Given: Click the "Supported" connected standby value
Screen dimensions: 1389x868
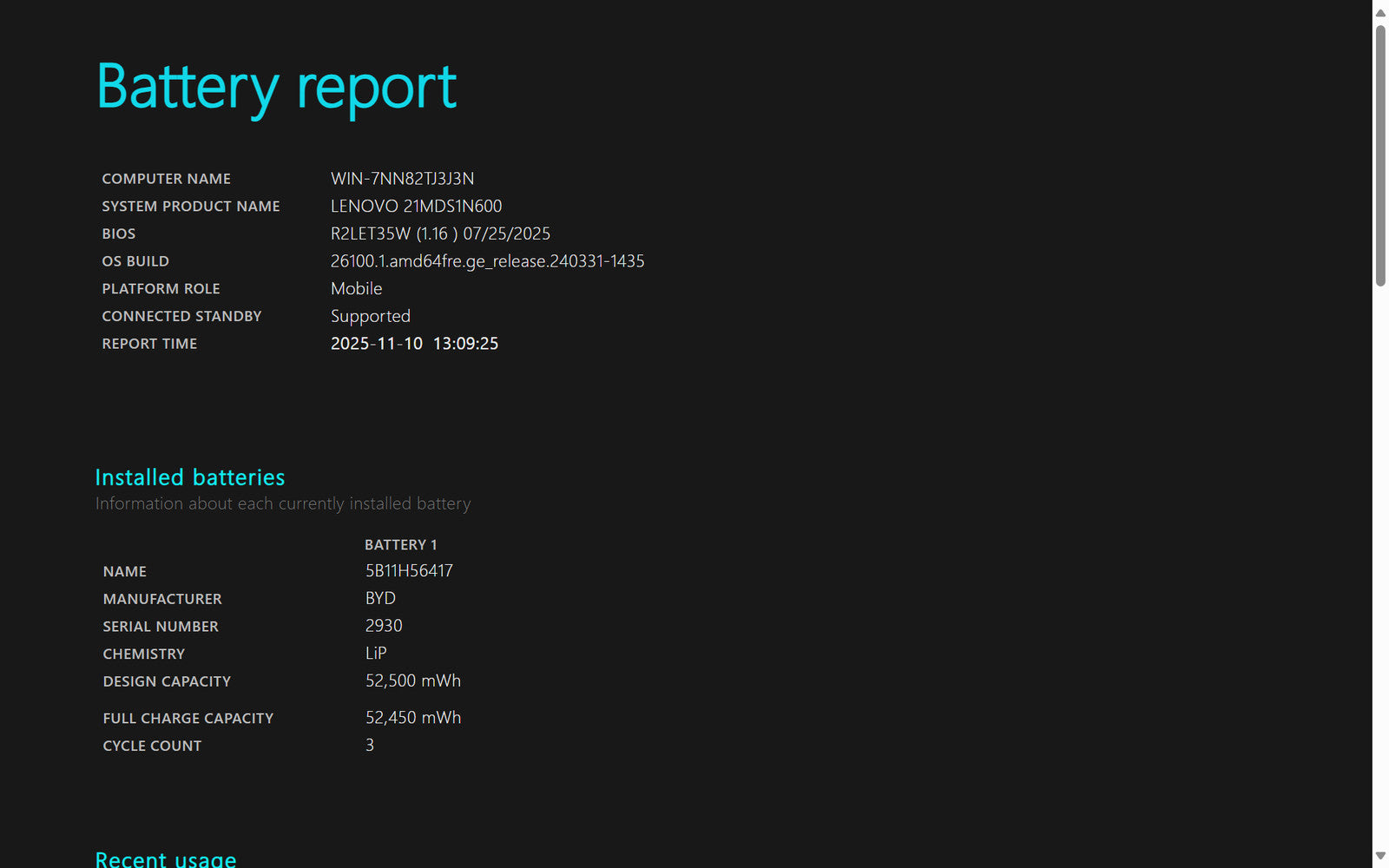Looking at the screenshot, I should pyautogui.click(x=370, y=317).
